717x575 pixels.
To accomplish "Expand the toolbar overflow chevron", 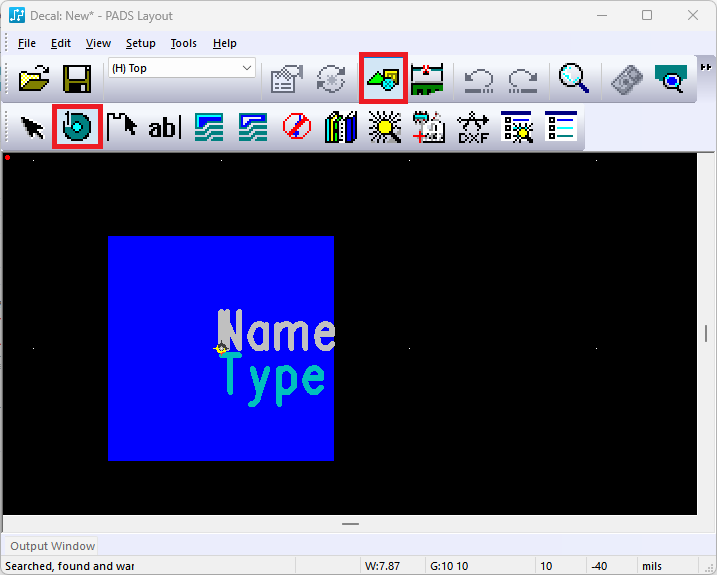I will pyautogui.click(x=706, y=66).
